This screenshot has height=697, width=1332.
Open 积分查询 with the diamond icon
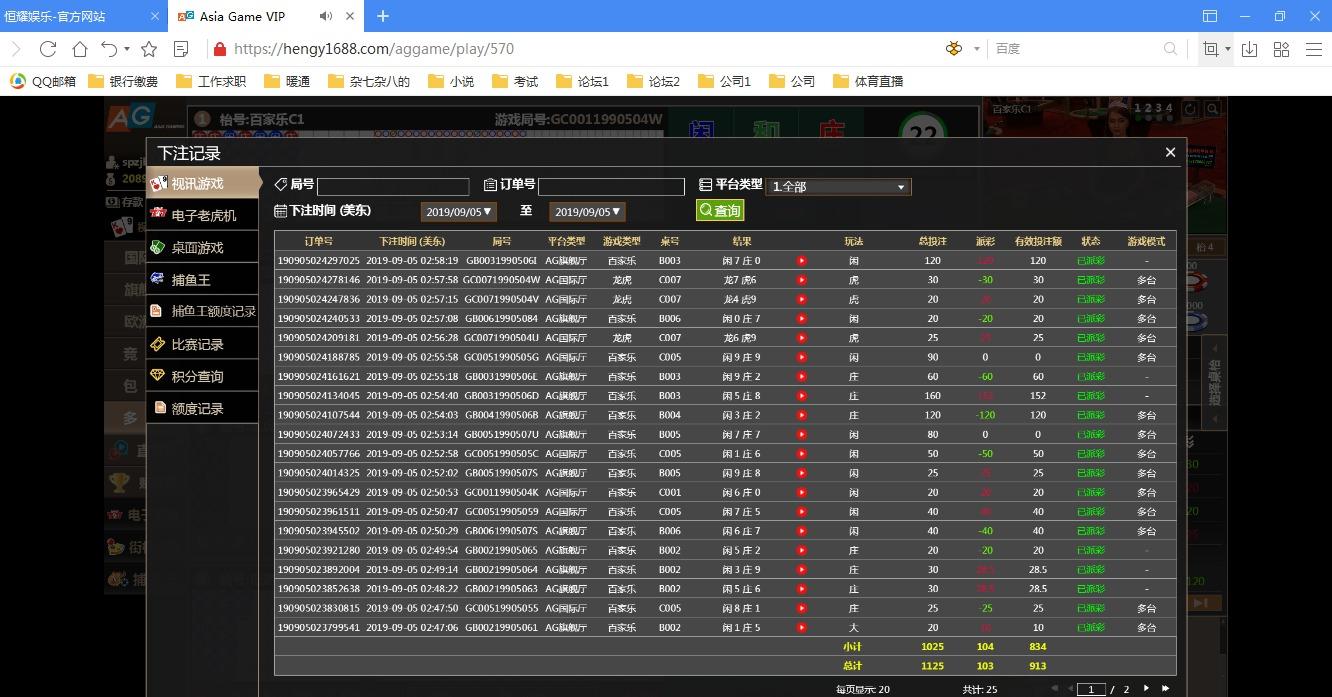197,376
